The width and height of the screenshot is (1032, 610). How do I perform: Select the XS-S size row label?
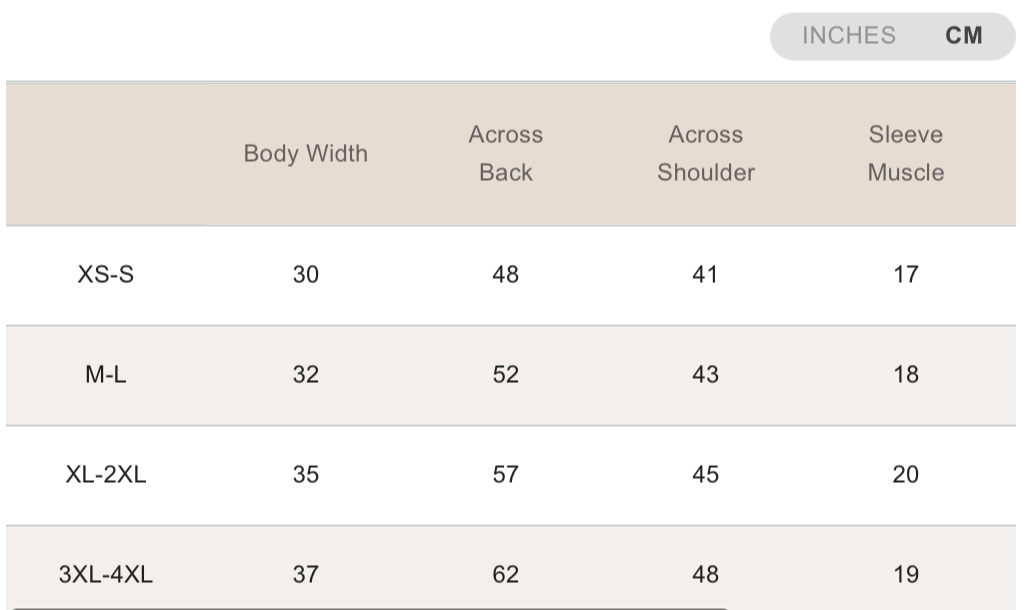[x=106, y=275]
